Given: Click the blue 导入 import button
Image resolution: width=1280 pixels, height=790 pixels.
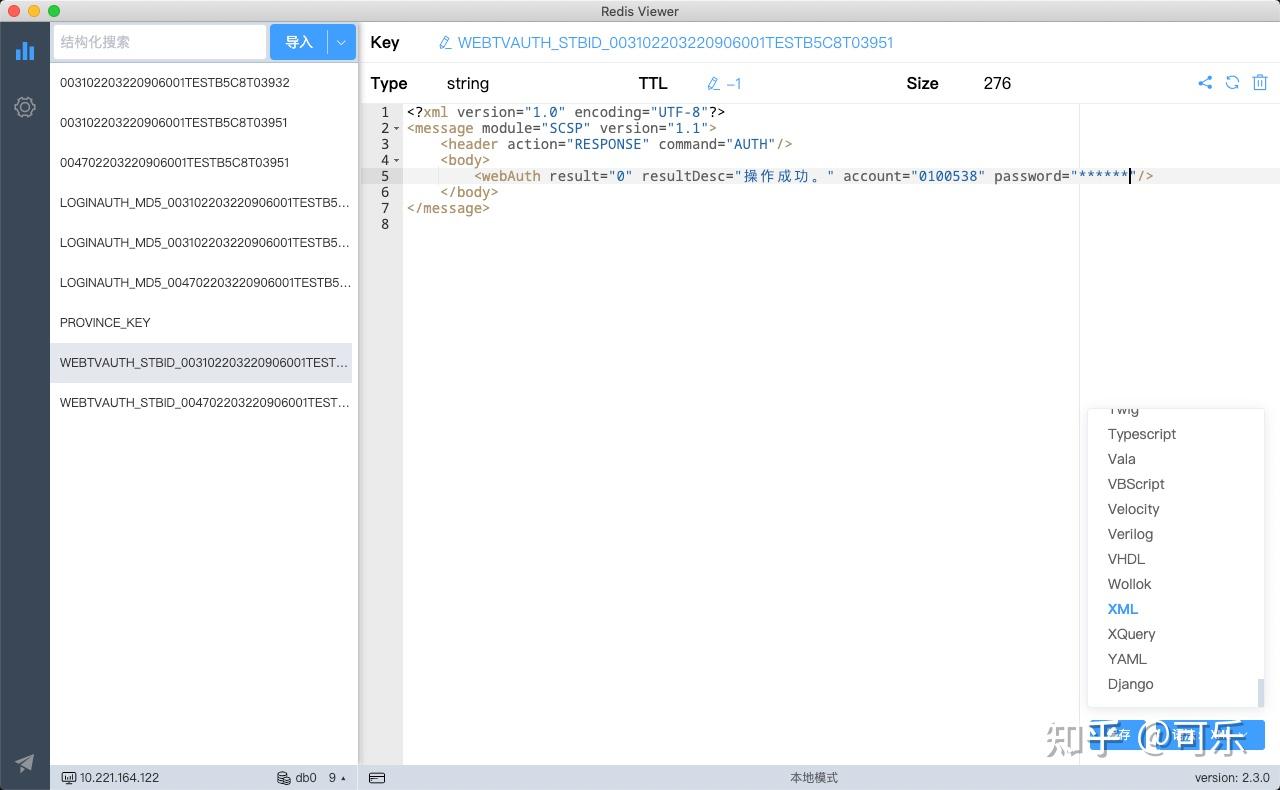Looking at the screenshot, I should pos(299,42).
